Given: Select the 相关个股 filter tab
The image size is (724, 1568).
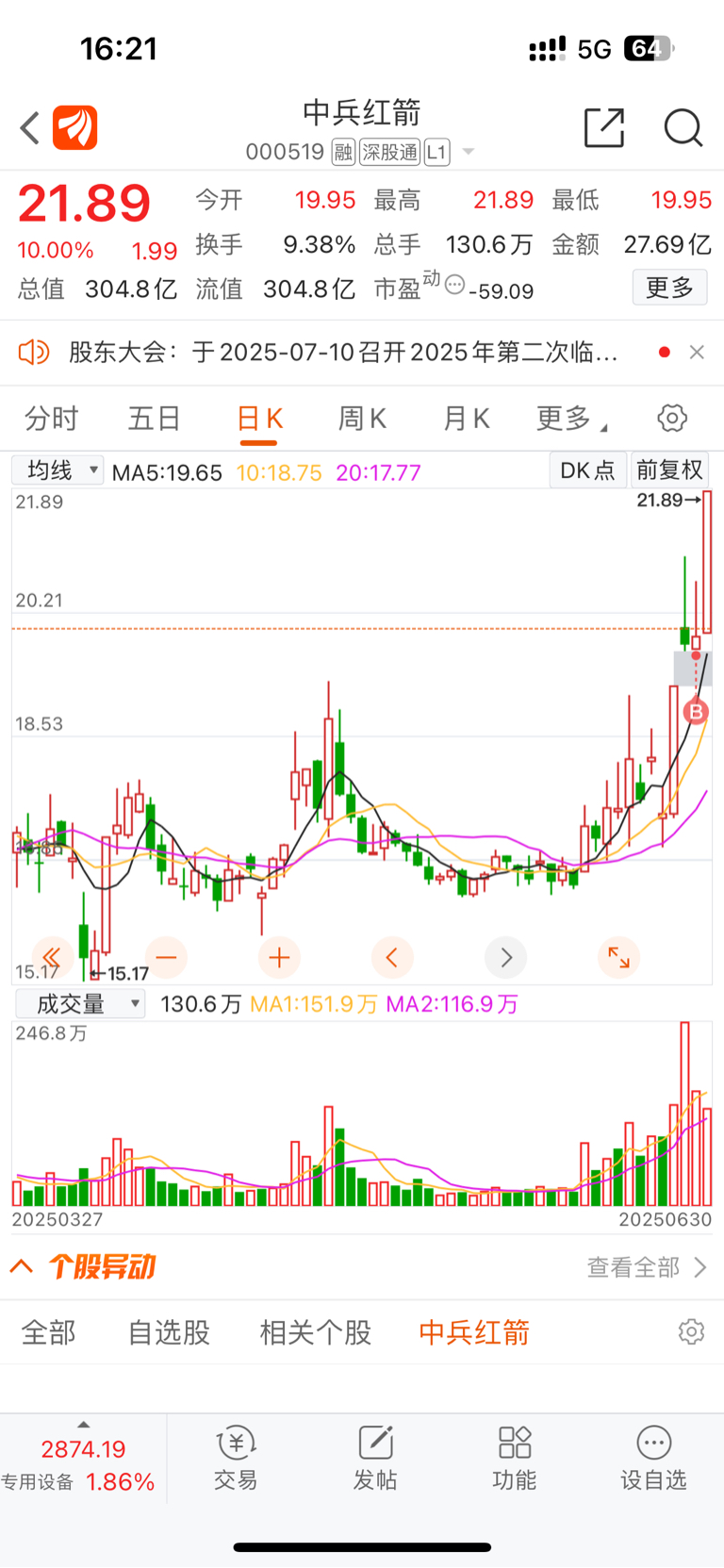Looking at the screenshot, I should (x=316, y=1332).
